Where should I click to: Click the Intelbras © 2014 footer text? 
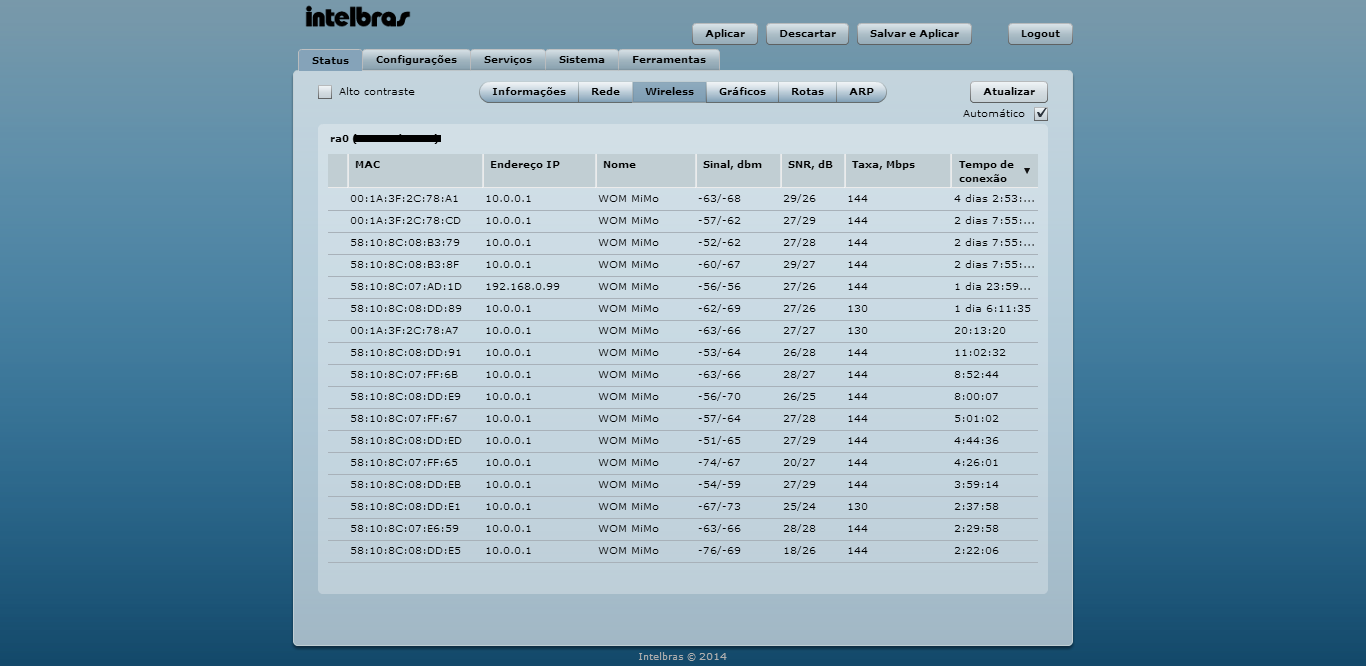coord(683,657)
